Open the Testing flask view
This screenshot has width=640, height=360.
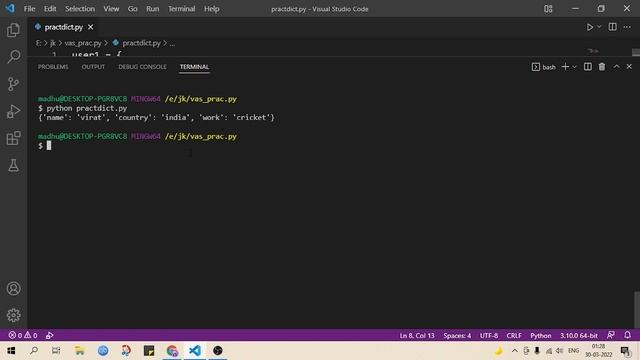(13, 165)
